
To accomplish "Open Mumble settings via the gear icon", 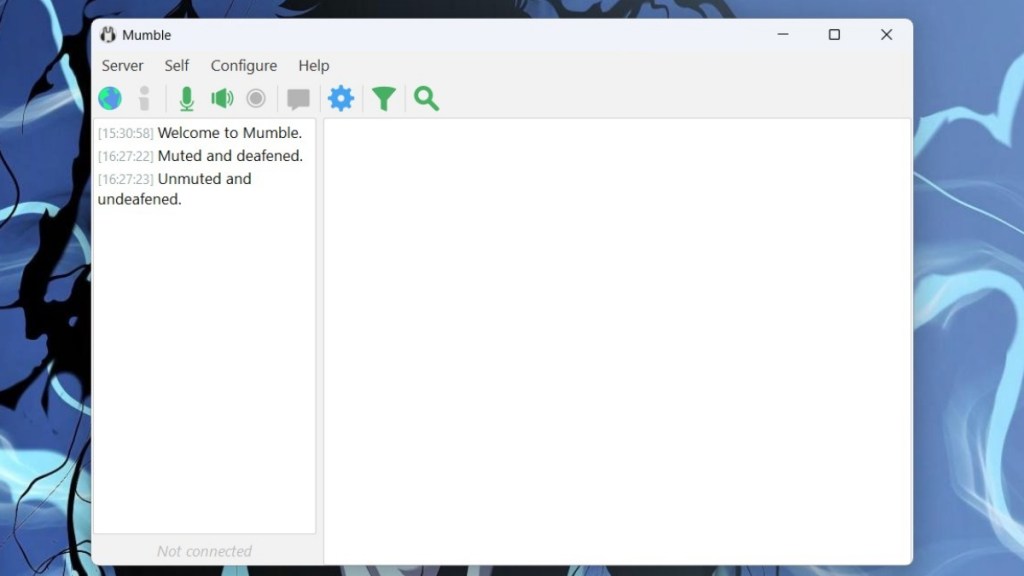I will [x=341, y=98].
